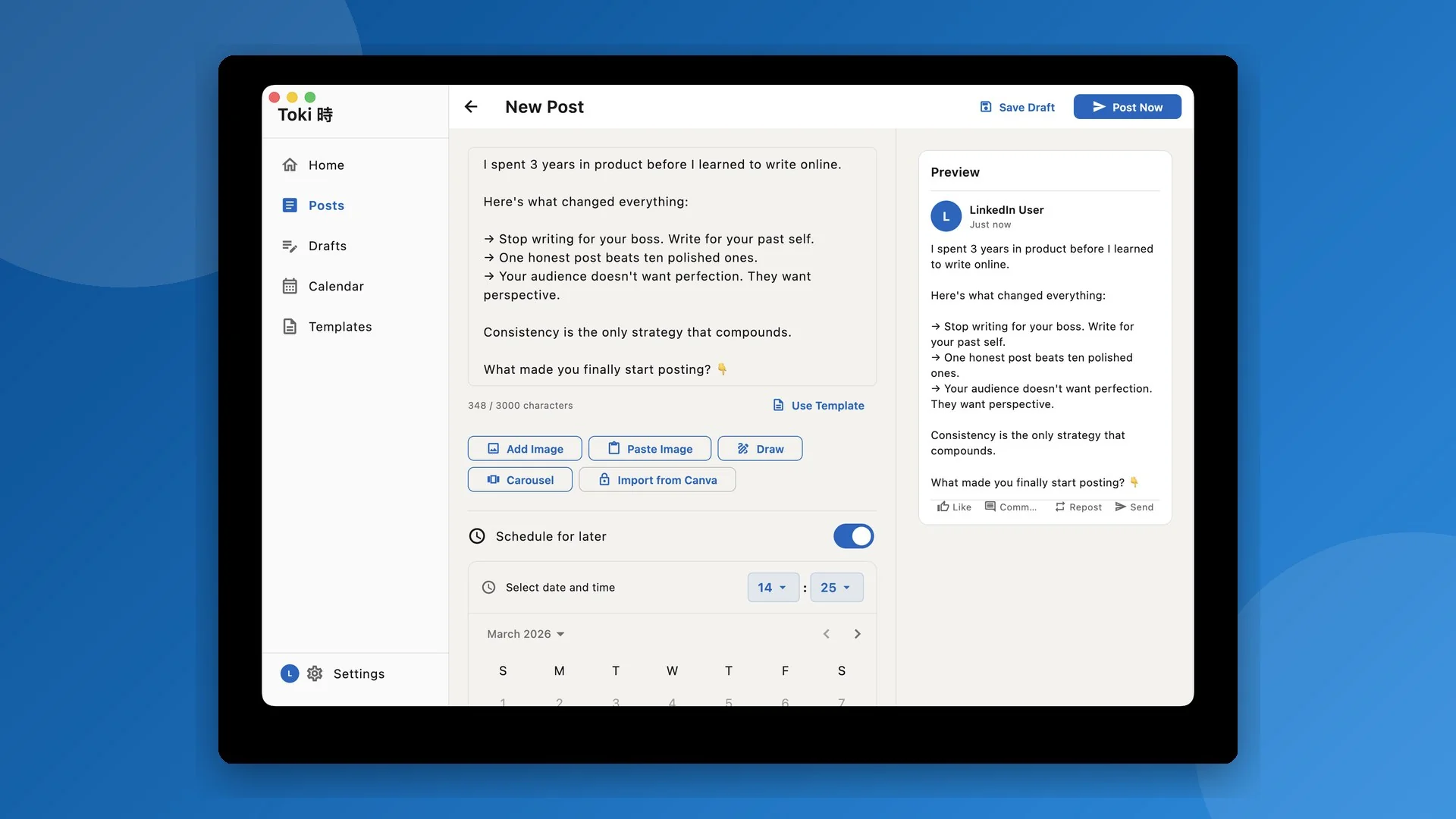Image resolution: width=1456 pixels, height=819 pixels.
Task: Switch to the Drafts section
Action: (327, 246)
